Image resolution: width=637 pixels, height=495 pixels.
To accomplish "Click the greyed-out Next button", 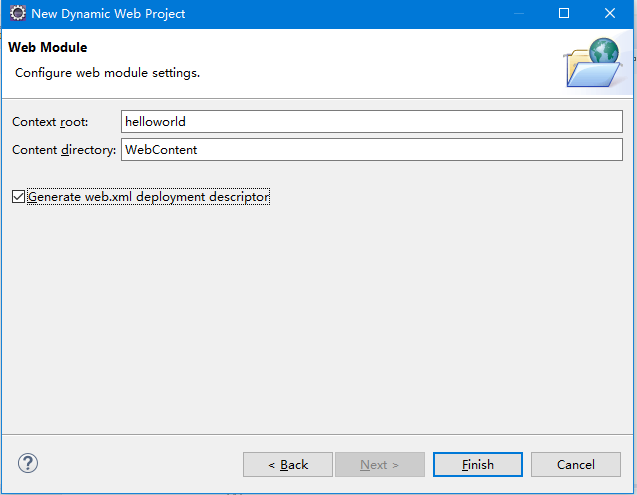I will click(380, 465).
